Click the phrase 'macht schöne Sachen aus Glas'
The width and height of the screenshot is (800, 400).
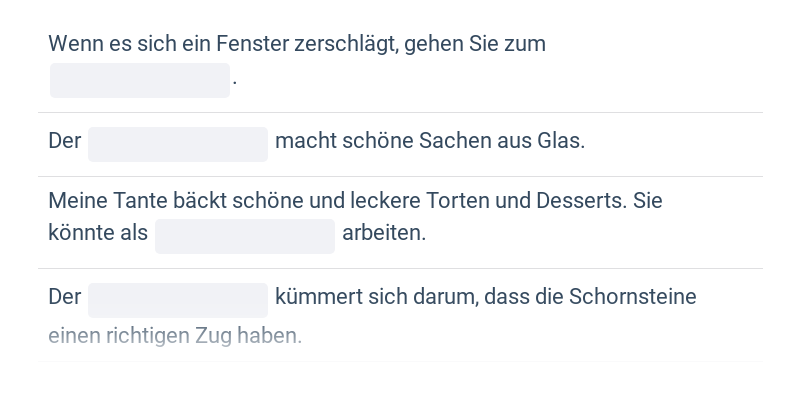click(x=429, y=142)
